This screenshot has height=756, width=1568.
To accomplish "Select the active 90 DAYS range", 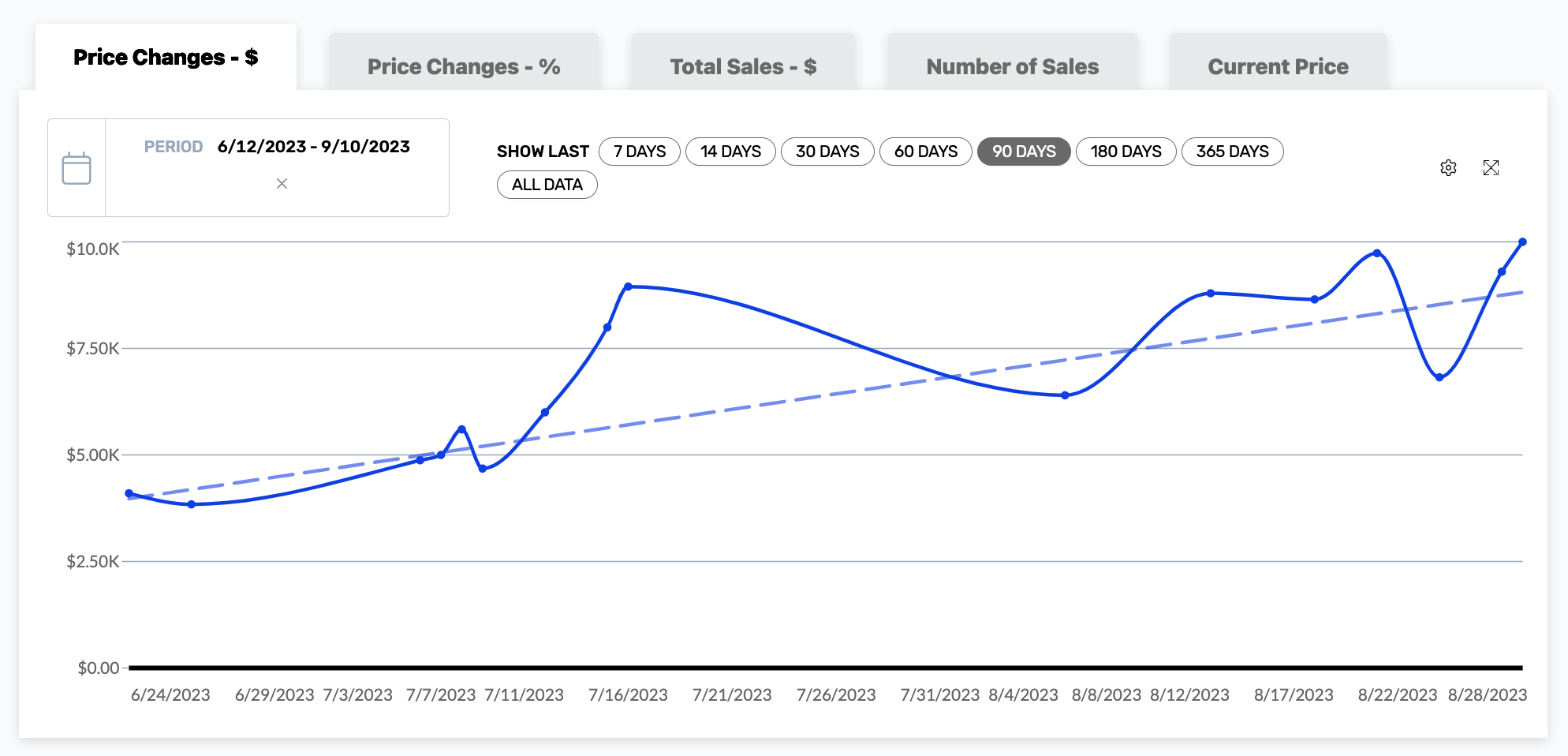I will tap(1024, 152).
